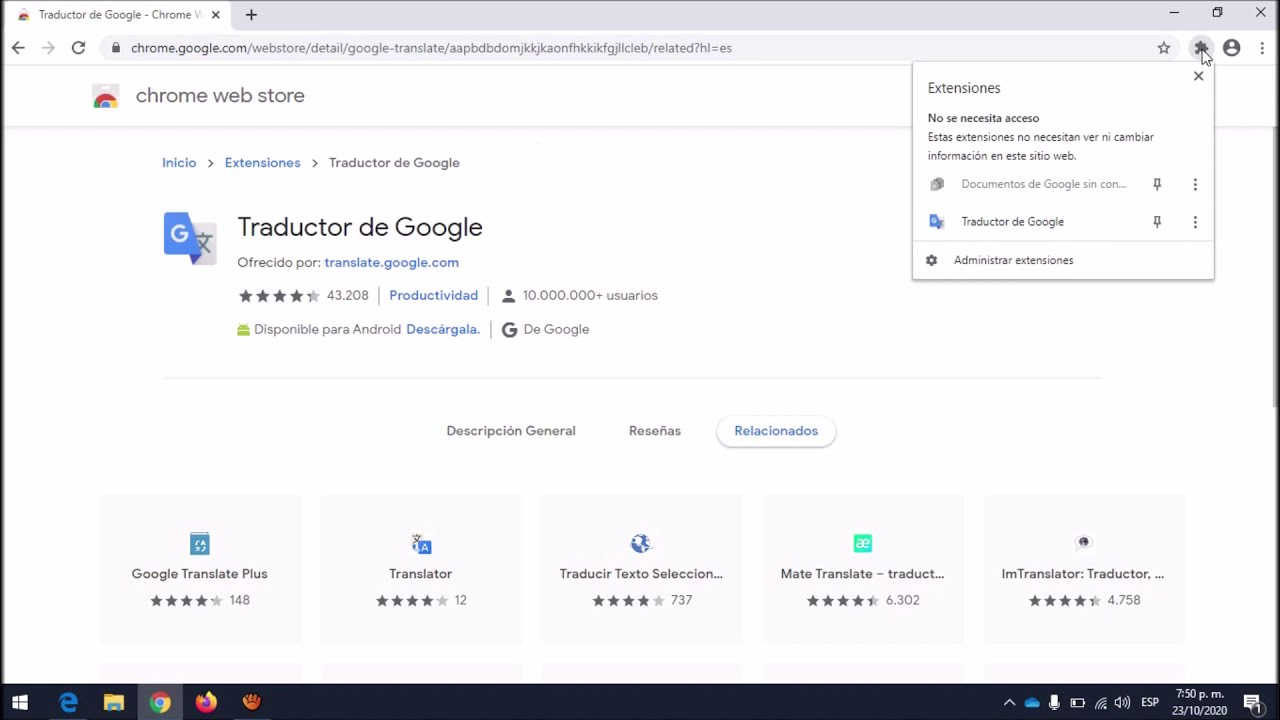Open a new browser tab

point(251,15)
